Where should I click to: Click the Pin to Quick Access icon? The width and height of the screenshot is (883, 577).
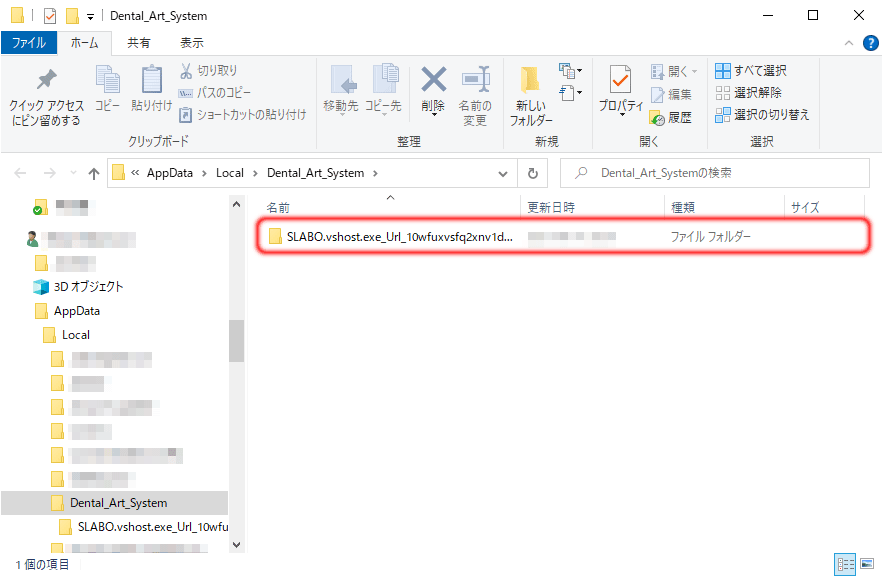point(46,81)
